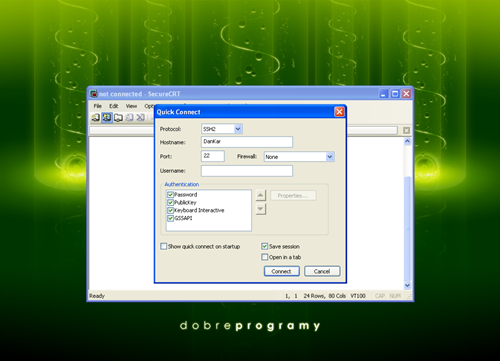Click the disabled Properties button
500x361 pixels.
pyautogui.click(x=293, y=196)
